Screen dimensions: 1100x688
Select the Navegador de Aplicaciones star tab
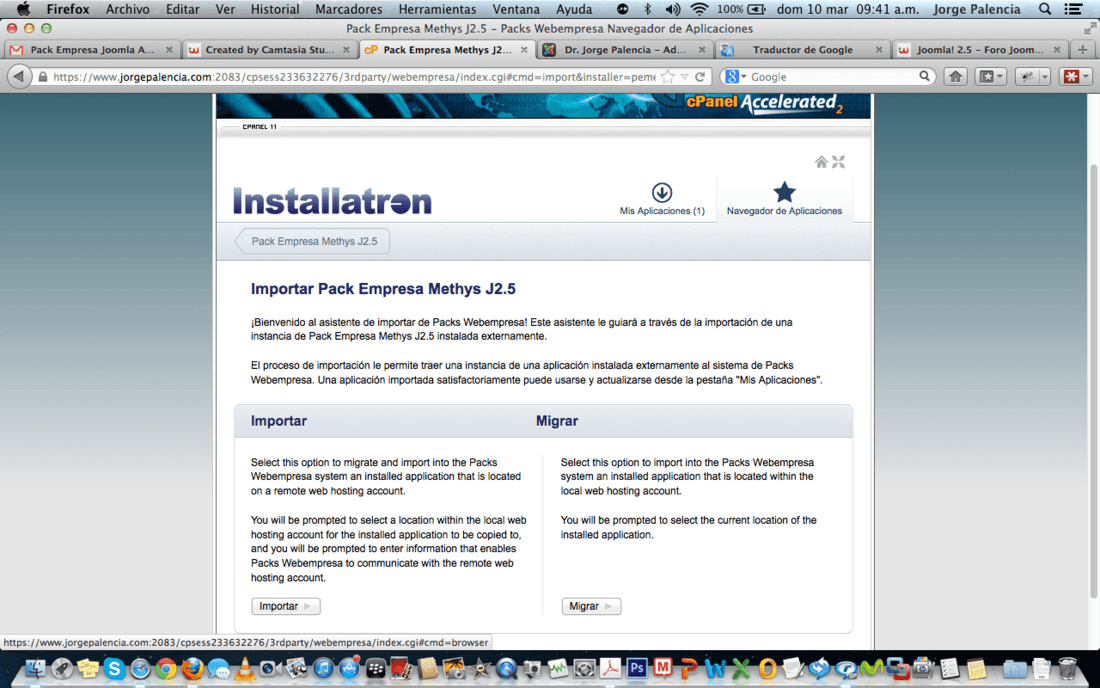784,199
